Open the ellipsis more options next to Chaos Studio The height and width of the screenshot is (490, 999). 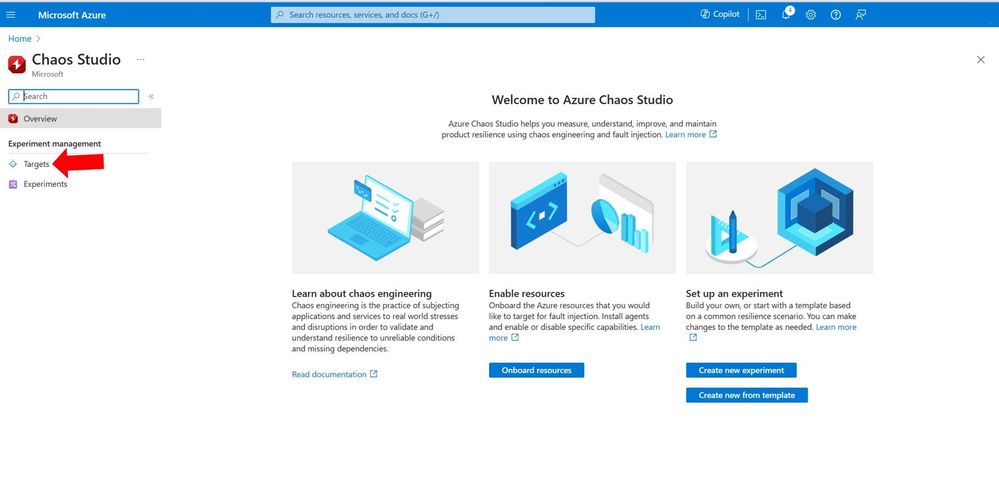click(x=141, y=59)
